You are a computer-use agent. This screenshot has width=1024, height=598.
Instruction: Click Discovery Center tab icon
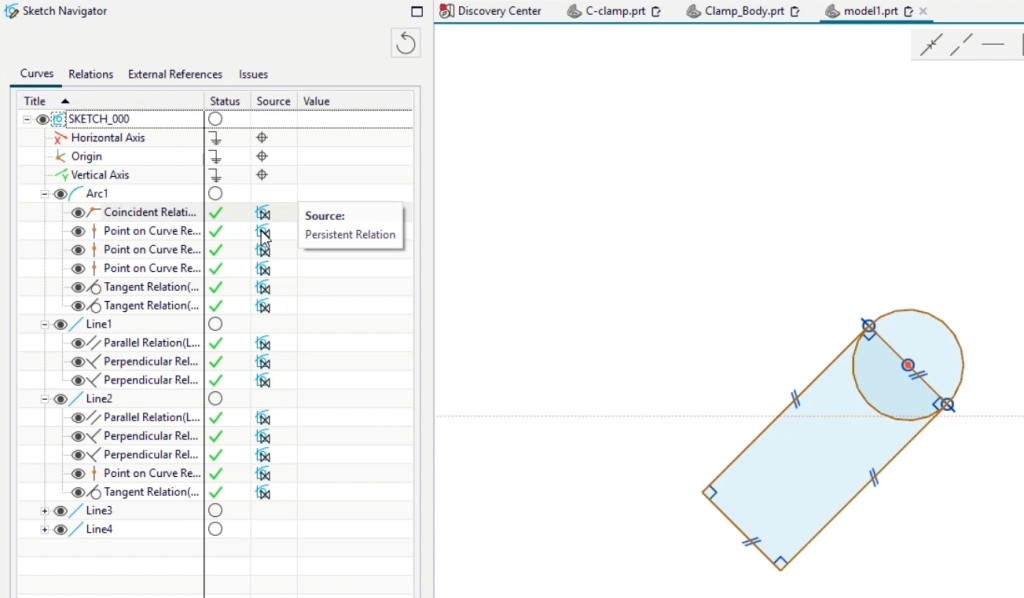(x=447, y=11)
